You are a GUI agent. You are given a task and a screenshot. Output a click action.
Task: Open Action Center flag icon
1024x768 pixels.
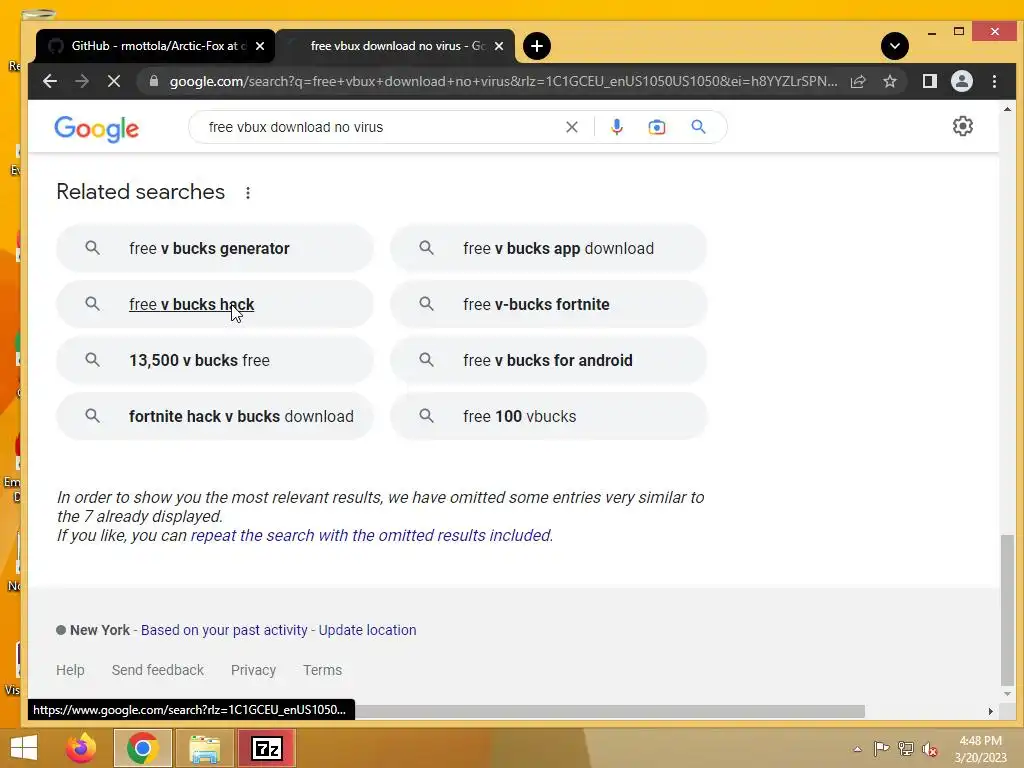[881, 748]
